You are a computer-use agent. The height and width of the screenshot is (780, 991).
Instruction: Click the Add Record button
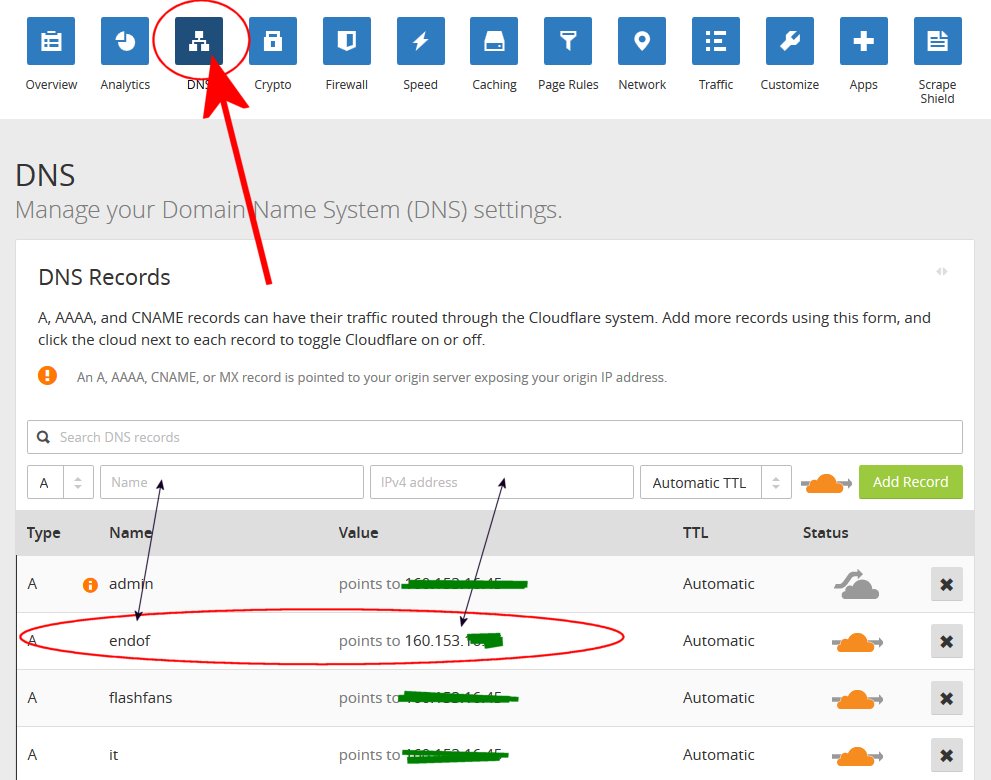pyautogui.click(x=910, y=482)
